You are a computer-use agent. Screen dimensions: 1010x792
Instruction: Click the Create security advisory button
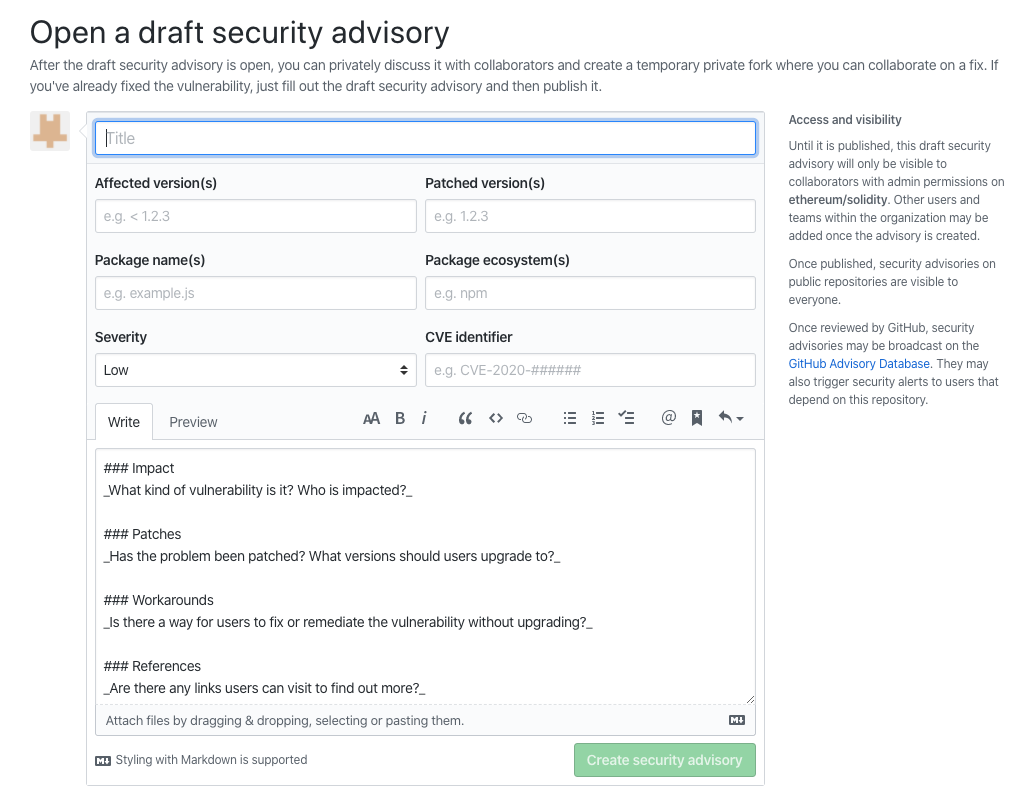point(665,760)
